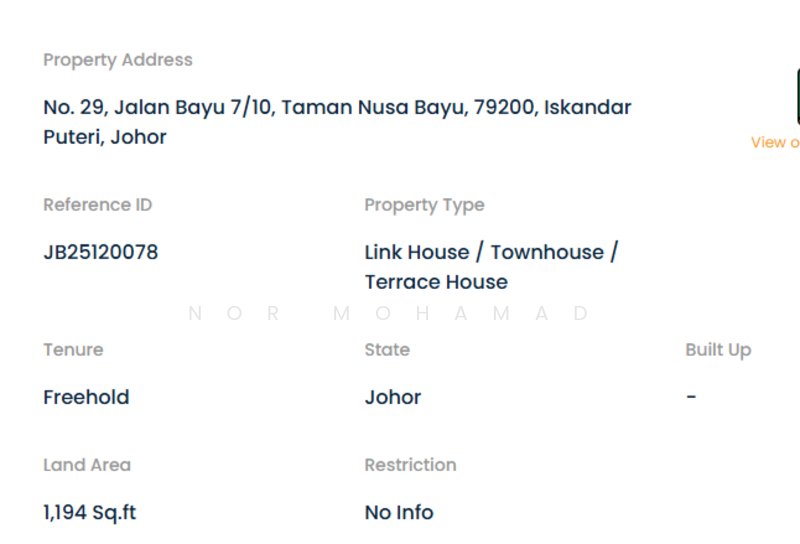Click the Reference ID label

[98, 205]
